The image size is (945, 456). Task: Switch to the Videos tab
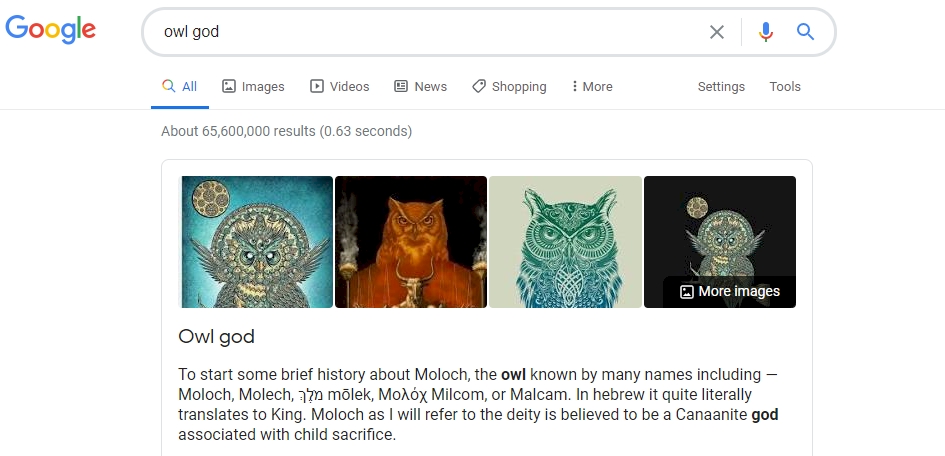(340, 87)
